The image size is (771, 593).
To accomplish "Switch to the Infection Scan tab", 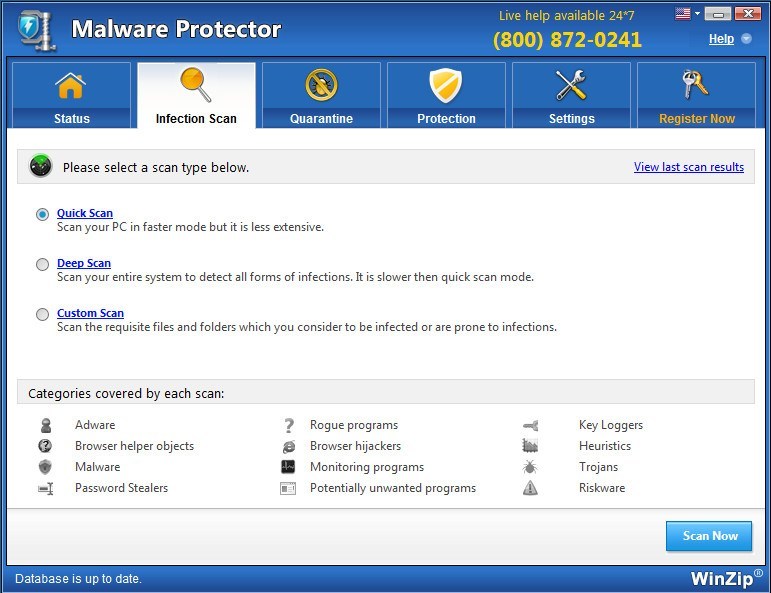I will click(196, 118).
